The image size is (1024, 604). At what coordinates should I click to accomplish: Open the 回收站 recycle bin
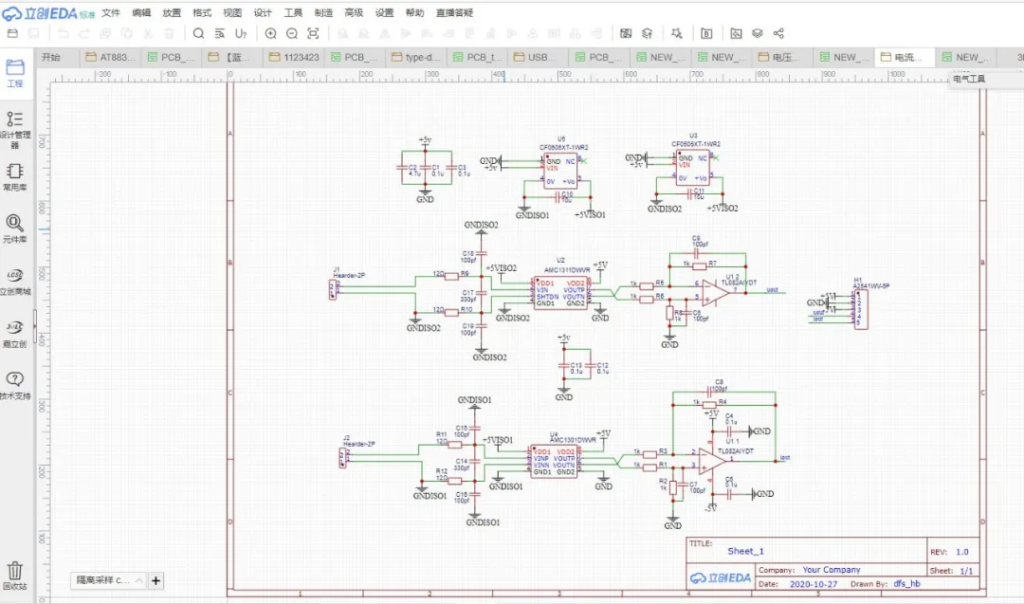[15, 575]
